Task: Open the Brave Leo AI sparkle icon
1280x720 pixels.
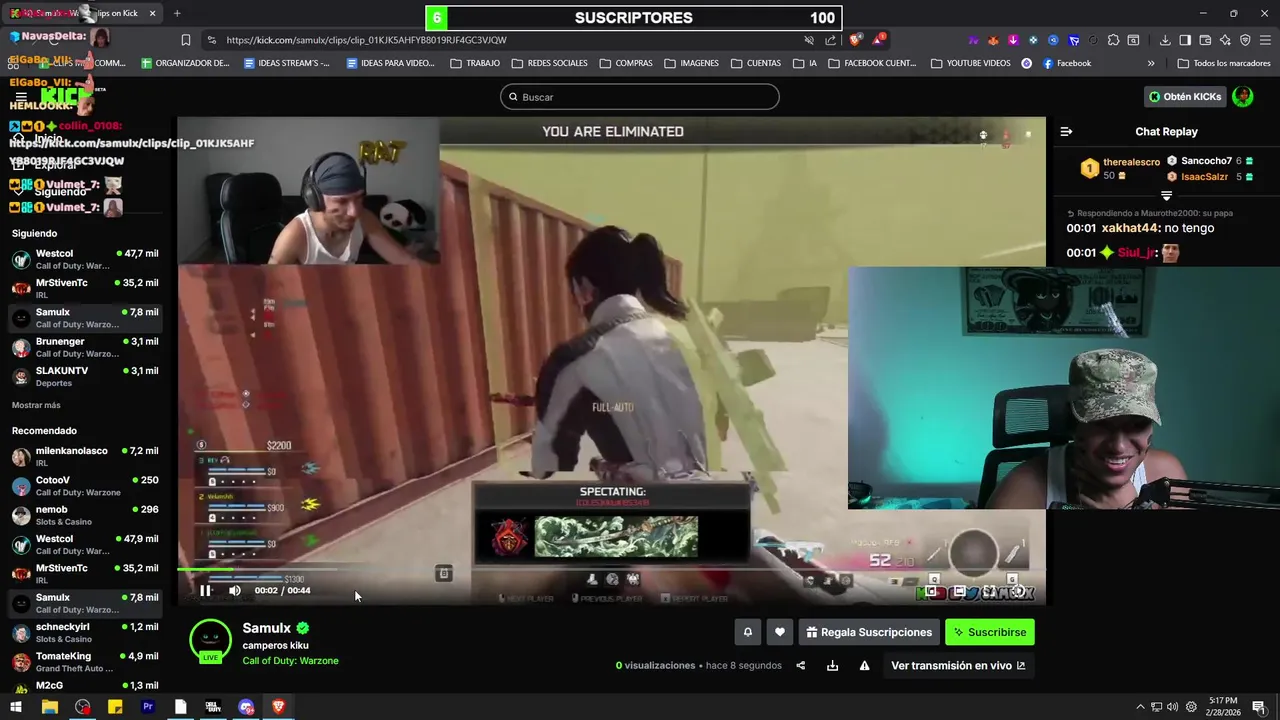Action: 1225,40
